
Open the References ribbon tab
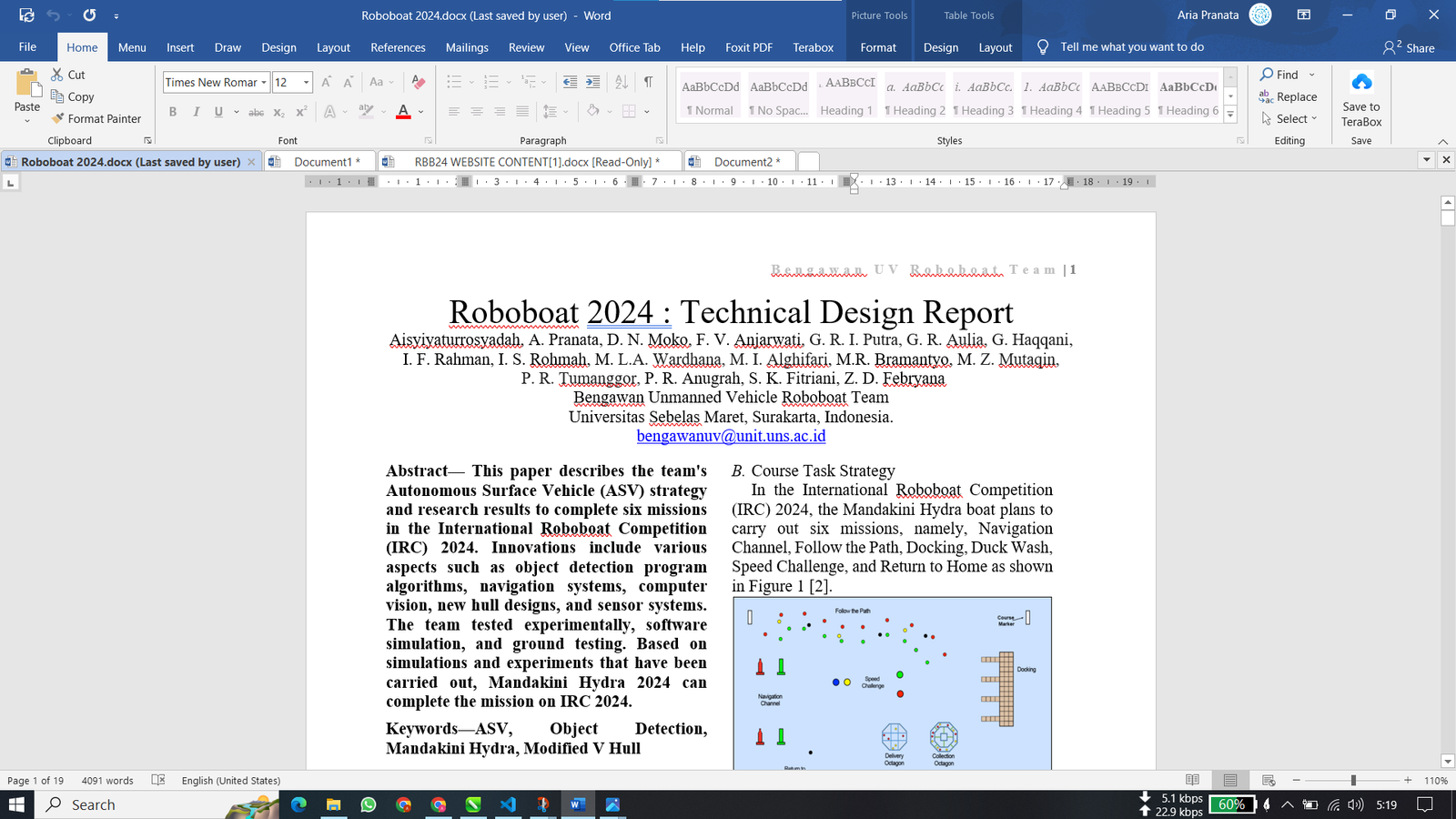click(x=398, y=47)
